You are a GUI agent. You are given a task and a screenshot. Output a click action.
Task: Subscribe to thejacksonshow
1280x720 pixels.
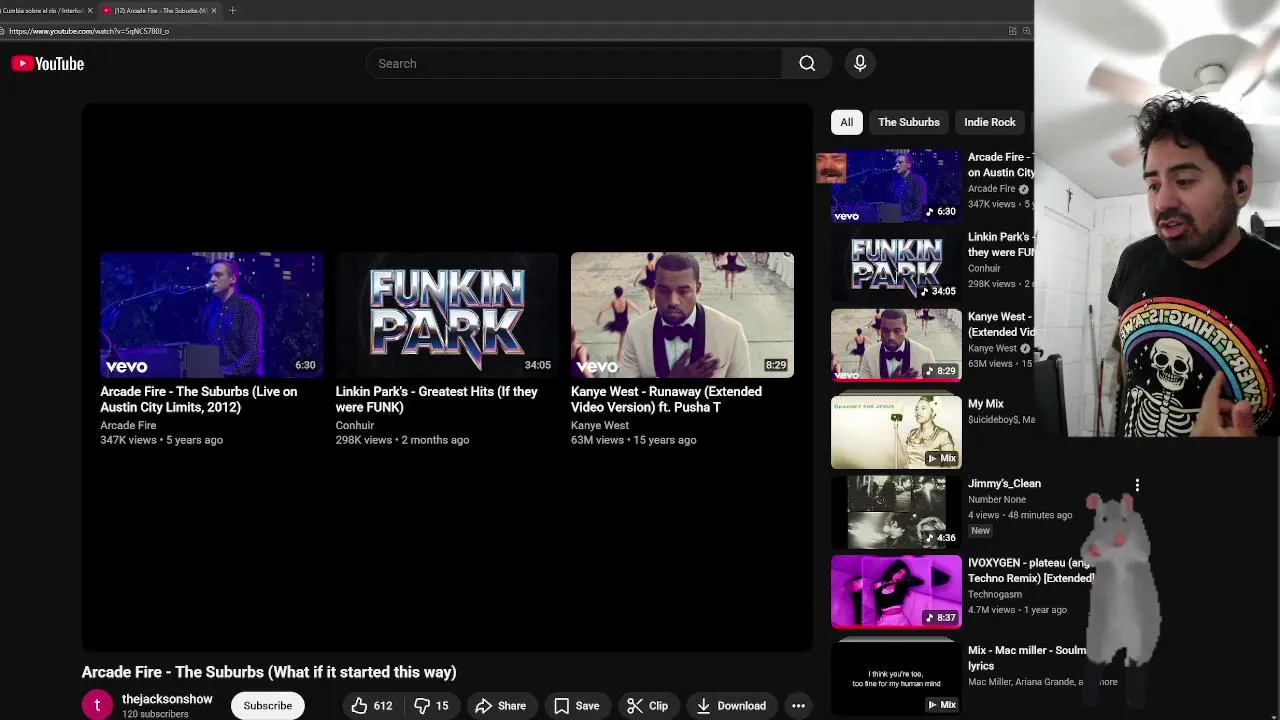[x=268, y=706]
